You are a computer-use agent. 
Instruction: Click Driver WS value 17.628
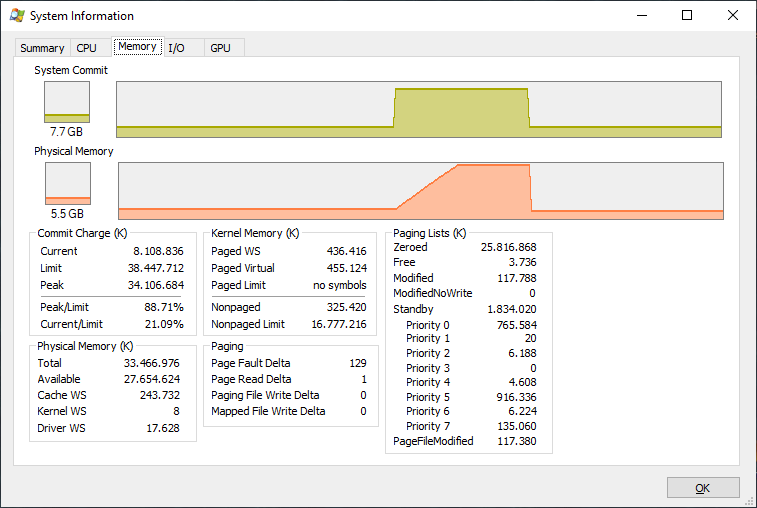(x=163, y=428)
